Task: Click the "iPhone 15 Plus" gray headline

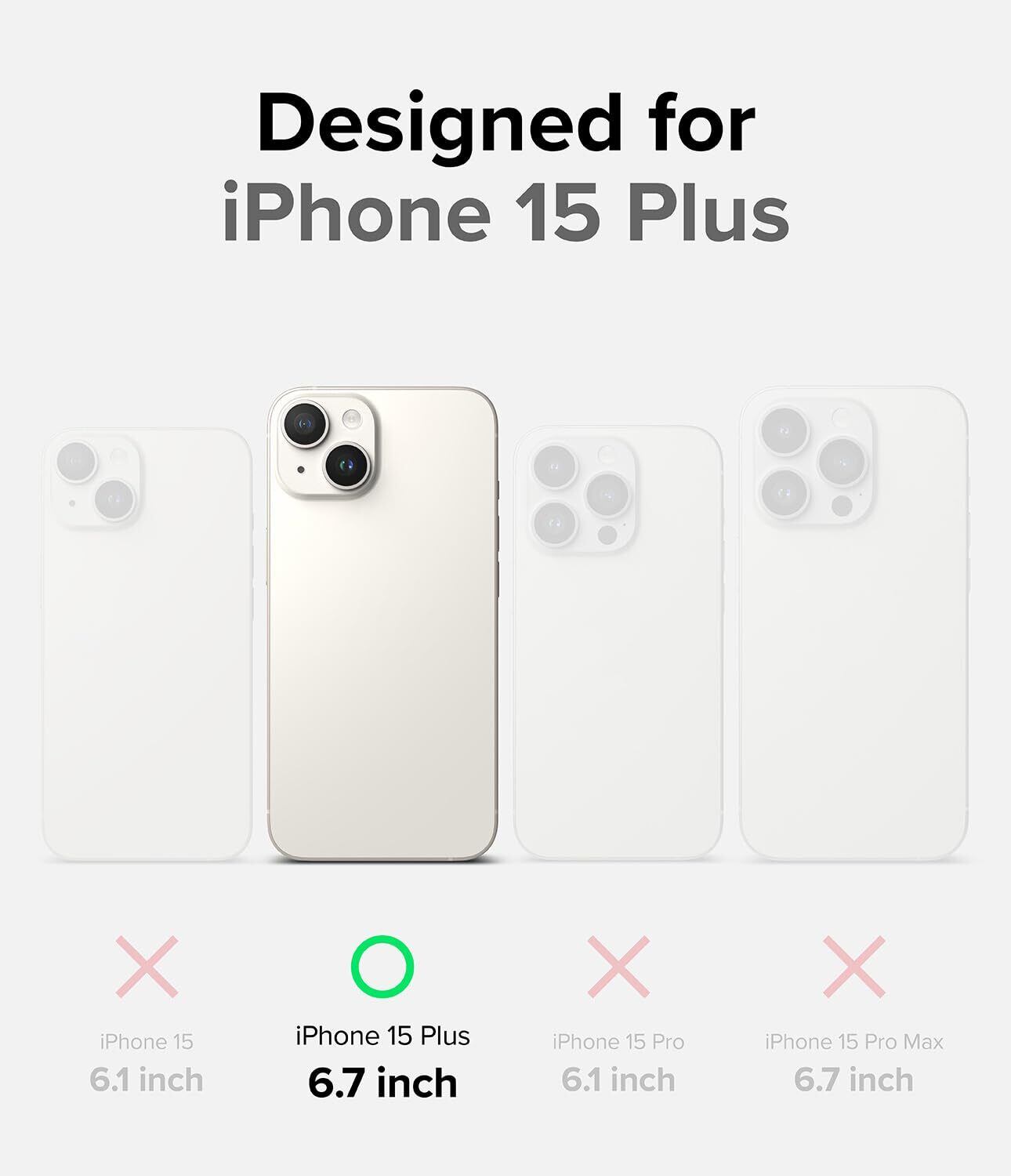Action: coord(505,213)
